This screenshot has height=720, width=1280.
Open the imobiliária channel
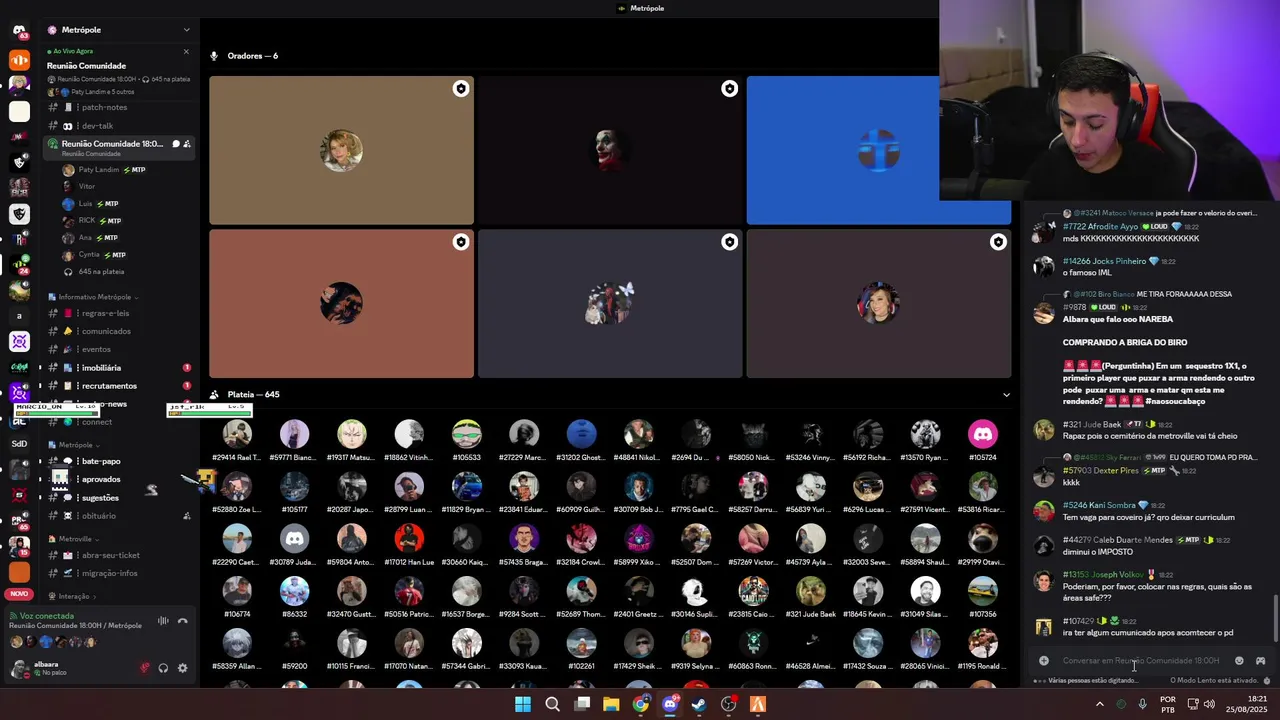point(101,368)
